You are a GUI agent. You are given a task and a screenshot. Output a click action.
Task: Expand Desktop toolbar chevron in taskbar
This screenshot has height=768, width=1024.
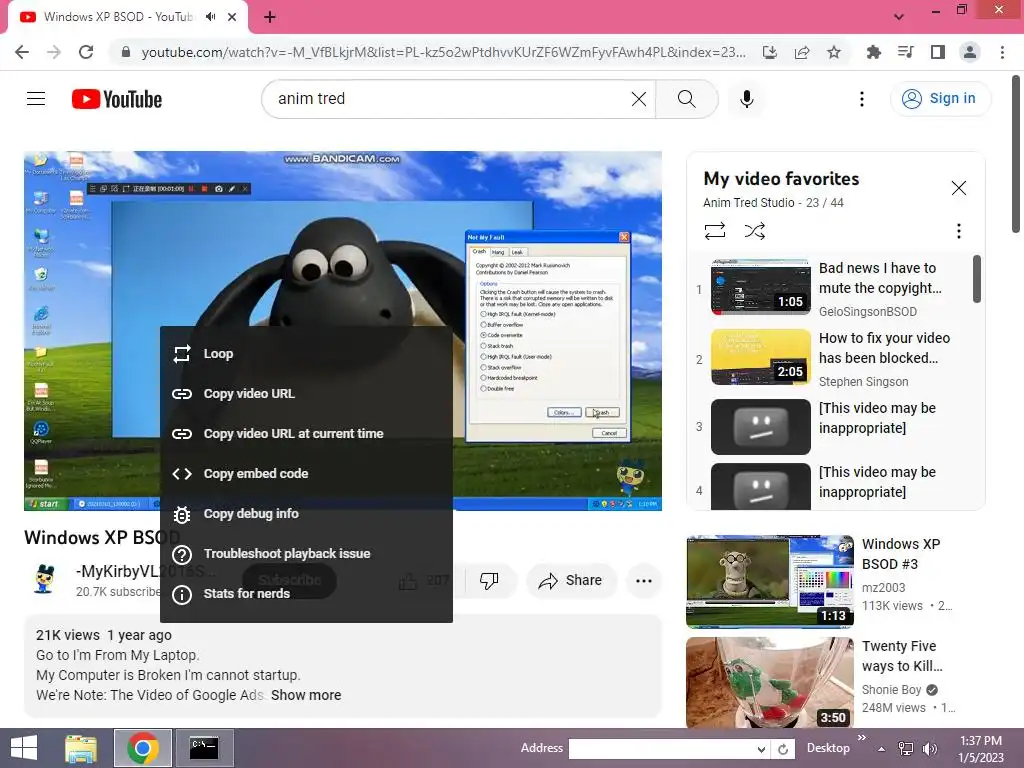coord(862,738)
